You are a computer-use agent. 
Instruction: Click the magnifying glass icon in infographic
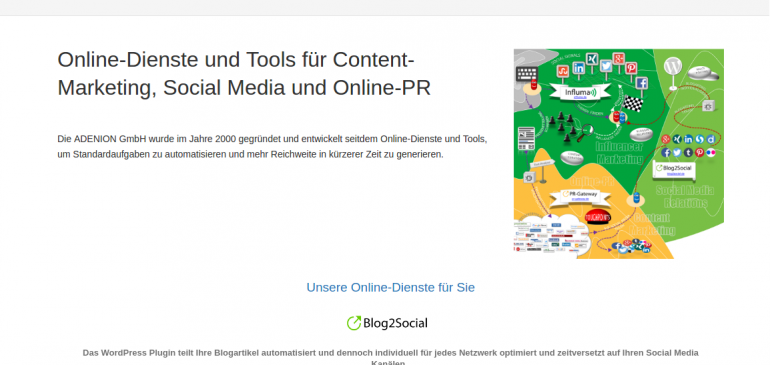tap(586, 133)
